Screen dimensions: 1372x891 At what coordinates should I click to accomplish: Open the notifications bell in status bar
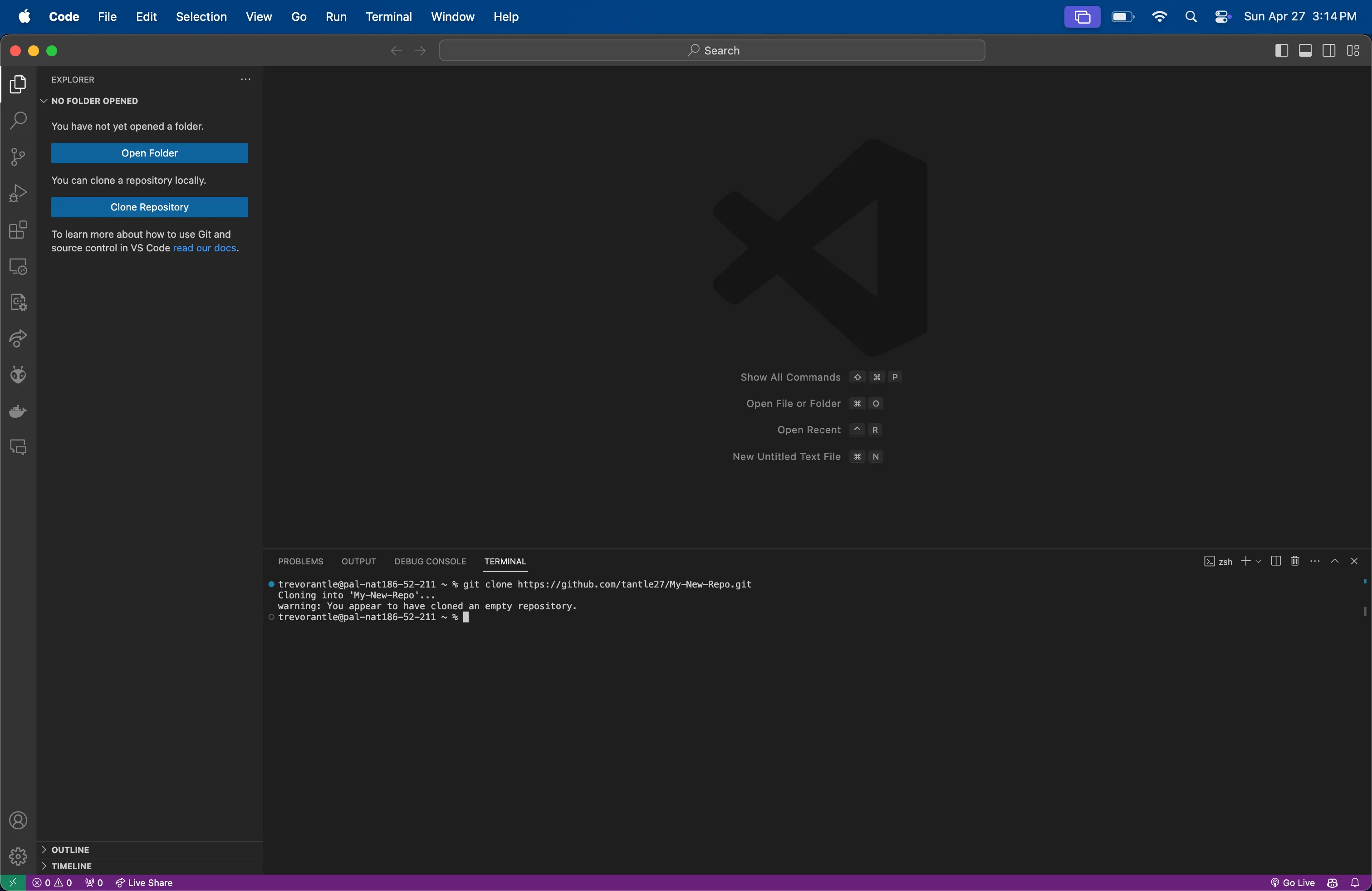pyautogui.click(x=1355, y=883)
